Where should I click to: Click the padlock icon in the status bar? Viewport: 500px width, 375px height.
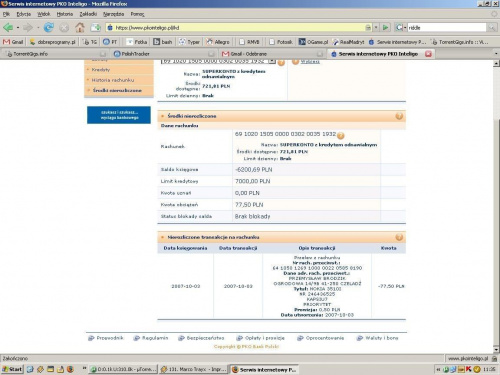pyautogui.click(x=494, y=358)
